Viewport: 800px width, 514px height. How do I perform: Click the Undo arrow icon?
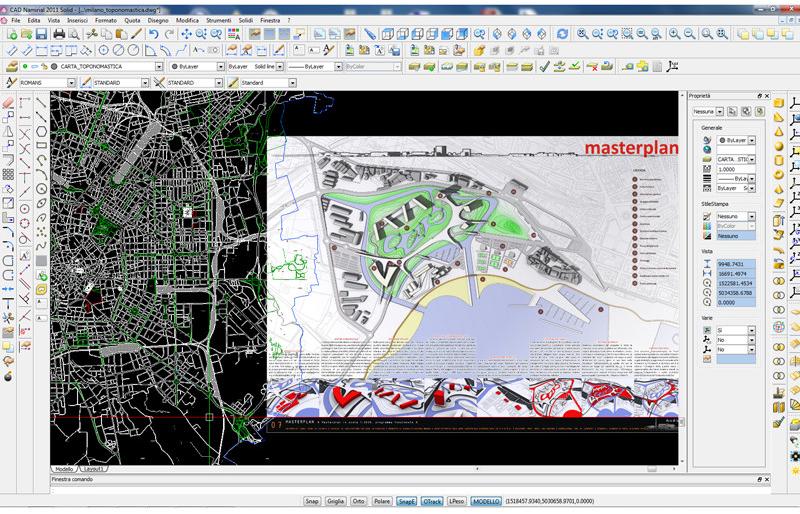(x=152, y=34)
